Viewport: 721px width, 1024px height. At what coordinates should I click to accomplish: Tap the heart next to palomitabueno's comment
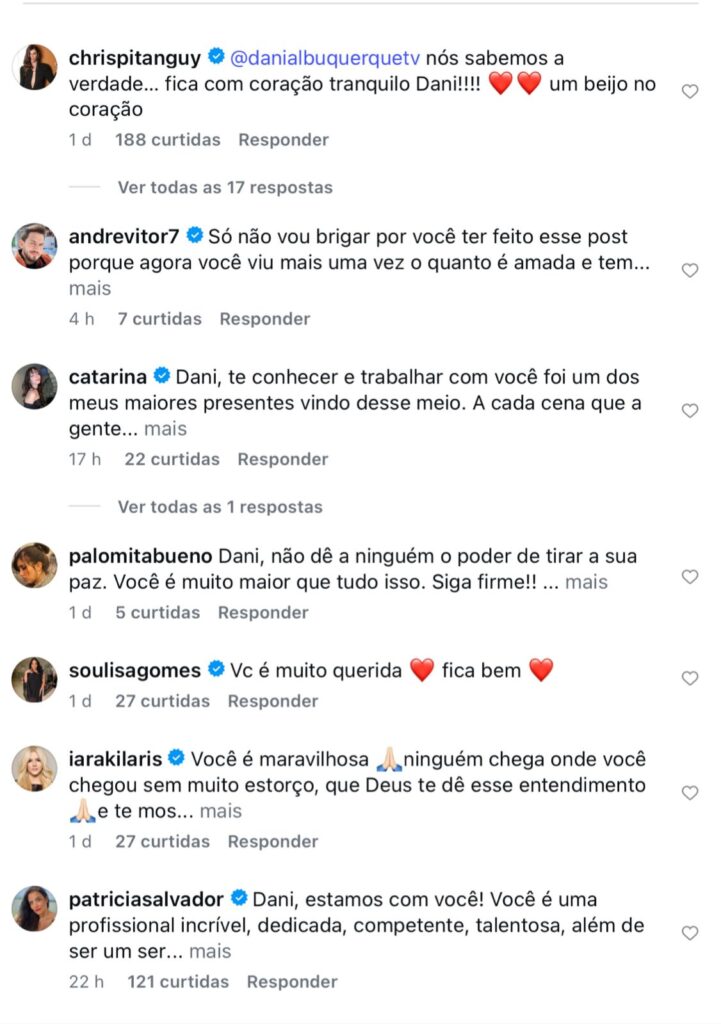[689, 577]
